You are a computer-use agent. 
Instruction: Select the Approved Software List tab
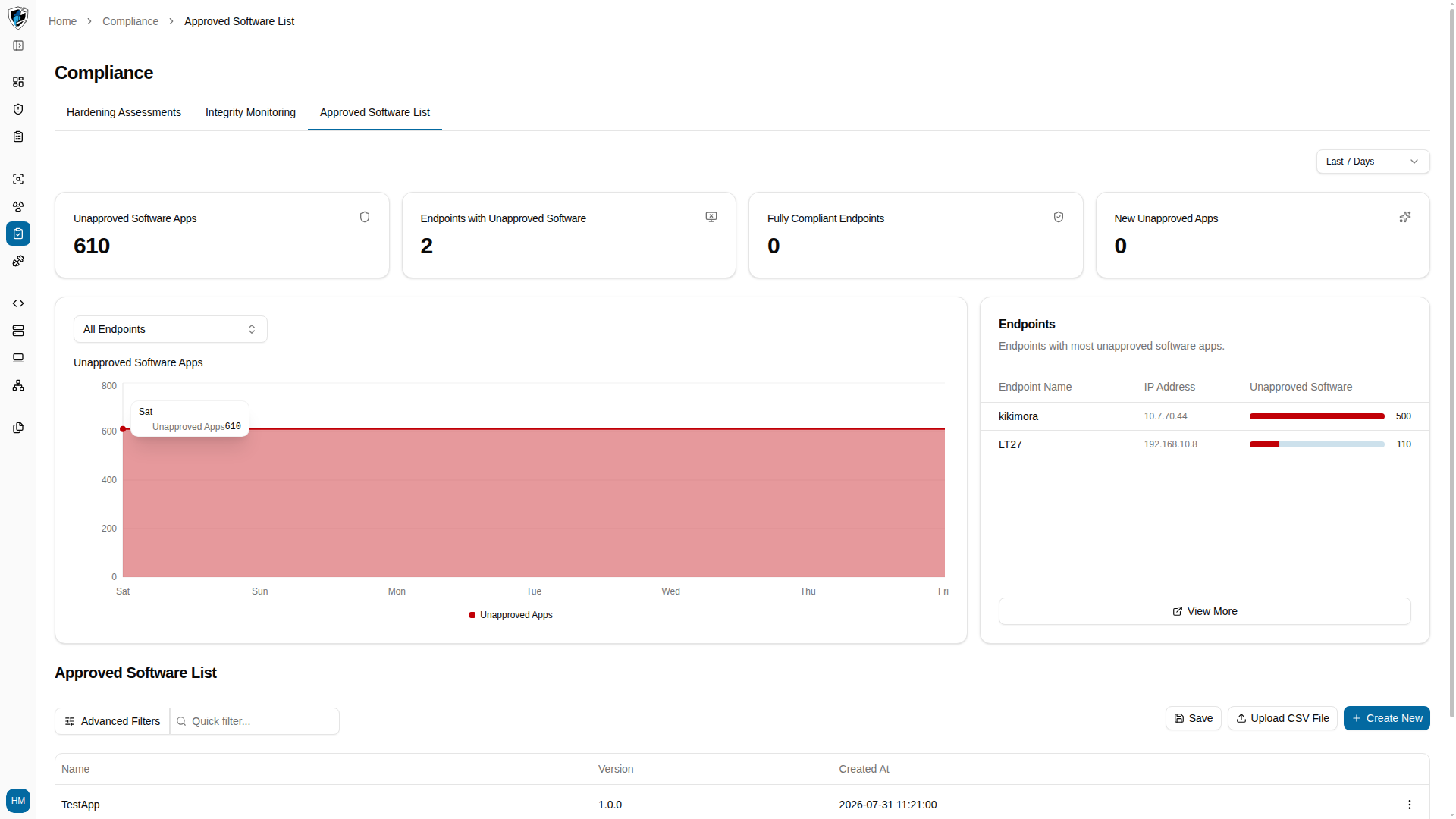[x=375, y=112]
